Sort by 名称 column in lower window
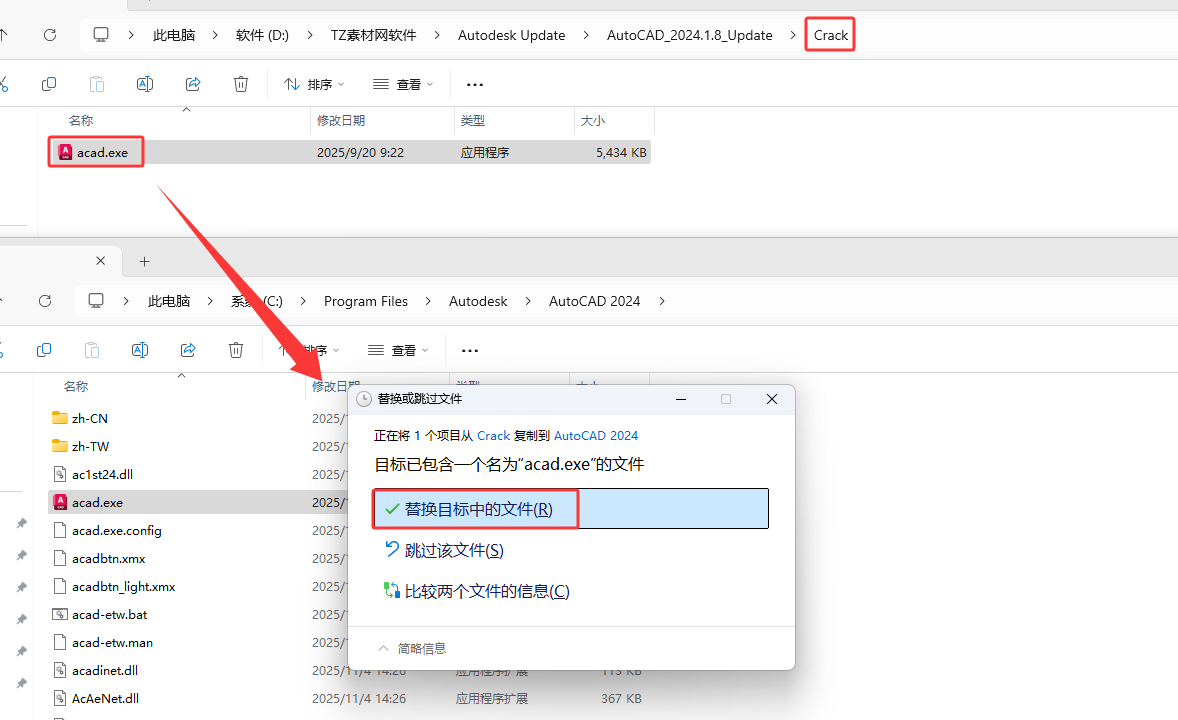The height and width of the screenshot is (720, 1178). click(76, 386)
